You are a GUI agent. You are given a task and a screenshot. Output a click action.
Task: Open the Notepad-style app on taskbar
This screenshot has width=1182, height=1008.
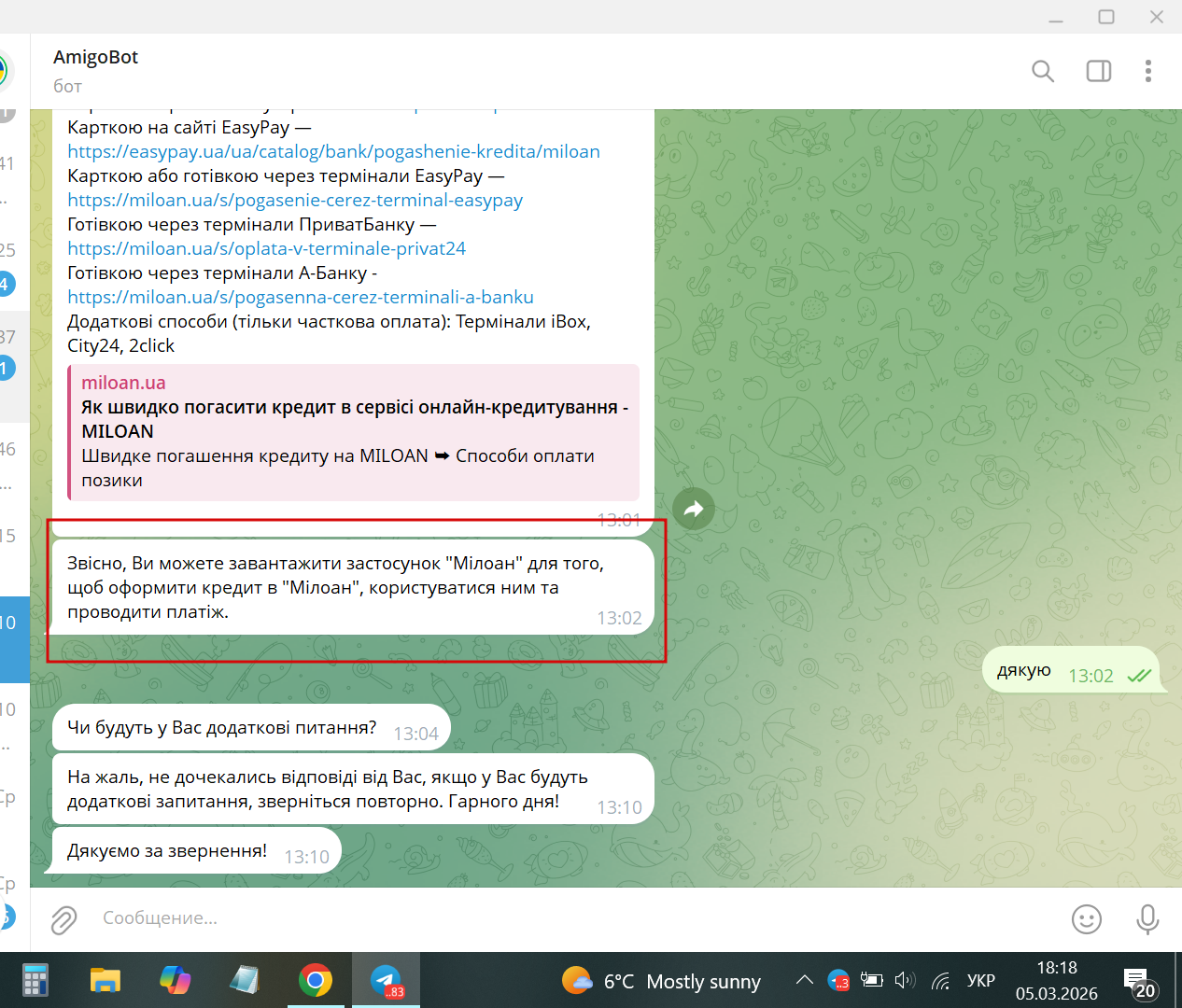point(246,981)
